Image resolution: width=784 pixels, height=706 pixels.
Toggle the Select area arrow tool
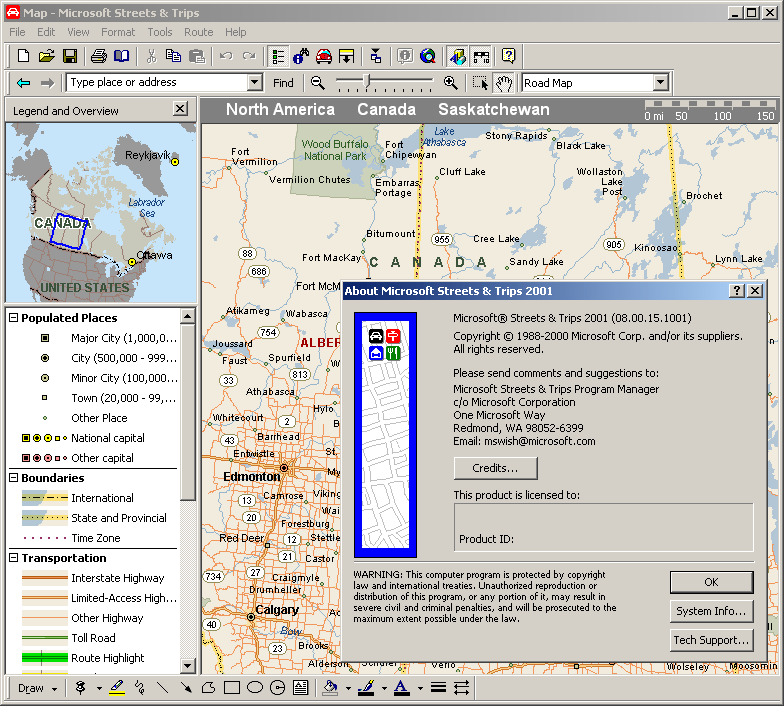click(480, 83)
